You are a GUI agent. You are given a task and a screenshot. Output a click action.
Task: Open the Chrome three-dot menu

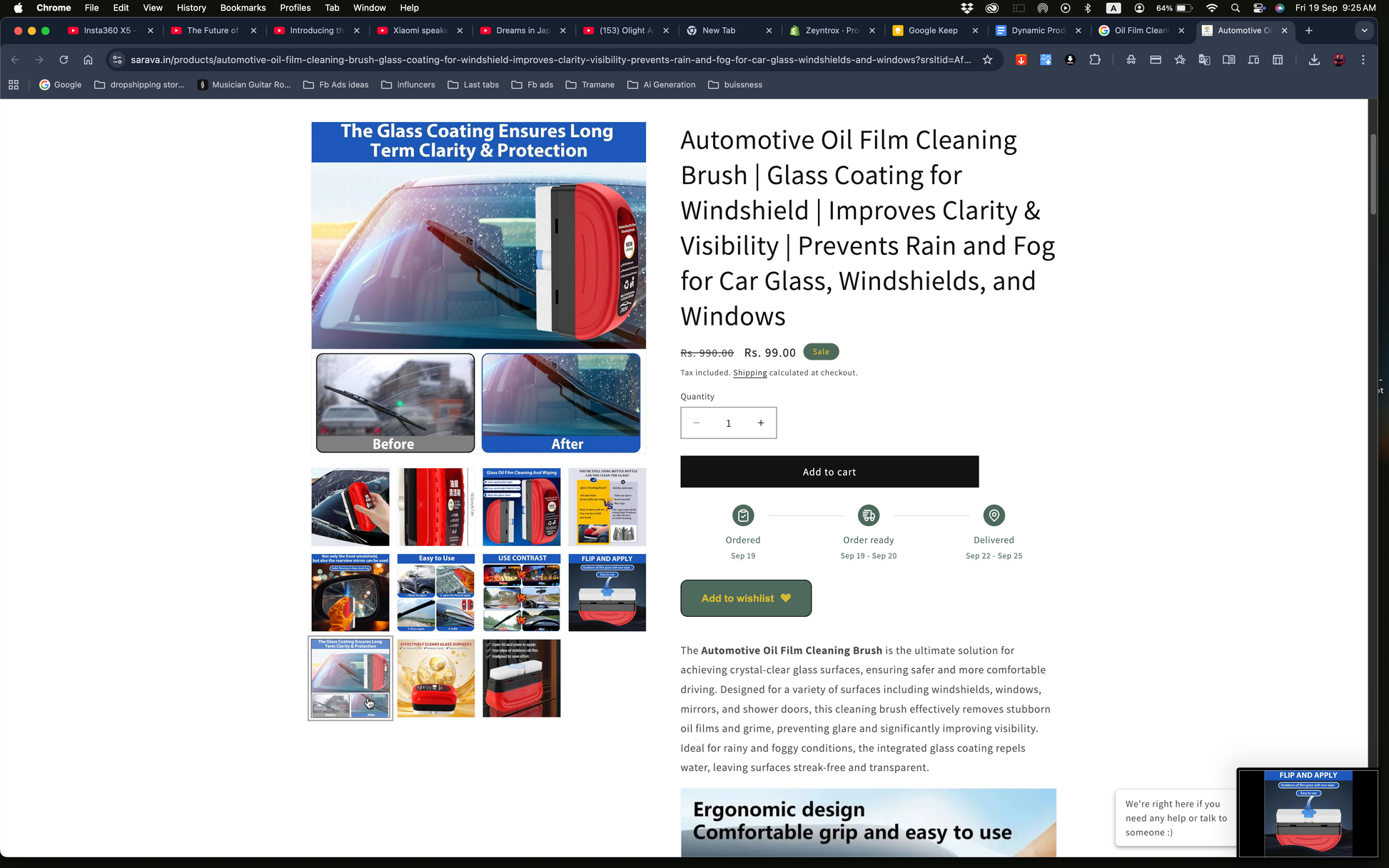[x=1363, y=60]
